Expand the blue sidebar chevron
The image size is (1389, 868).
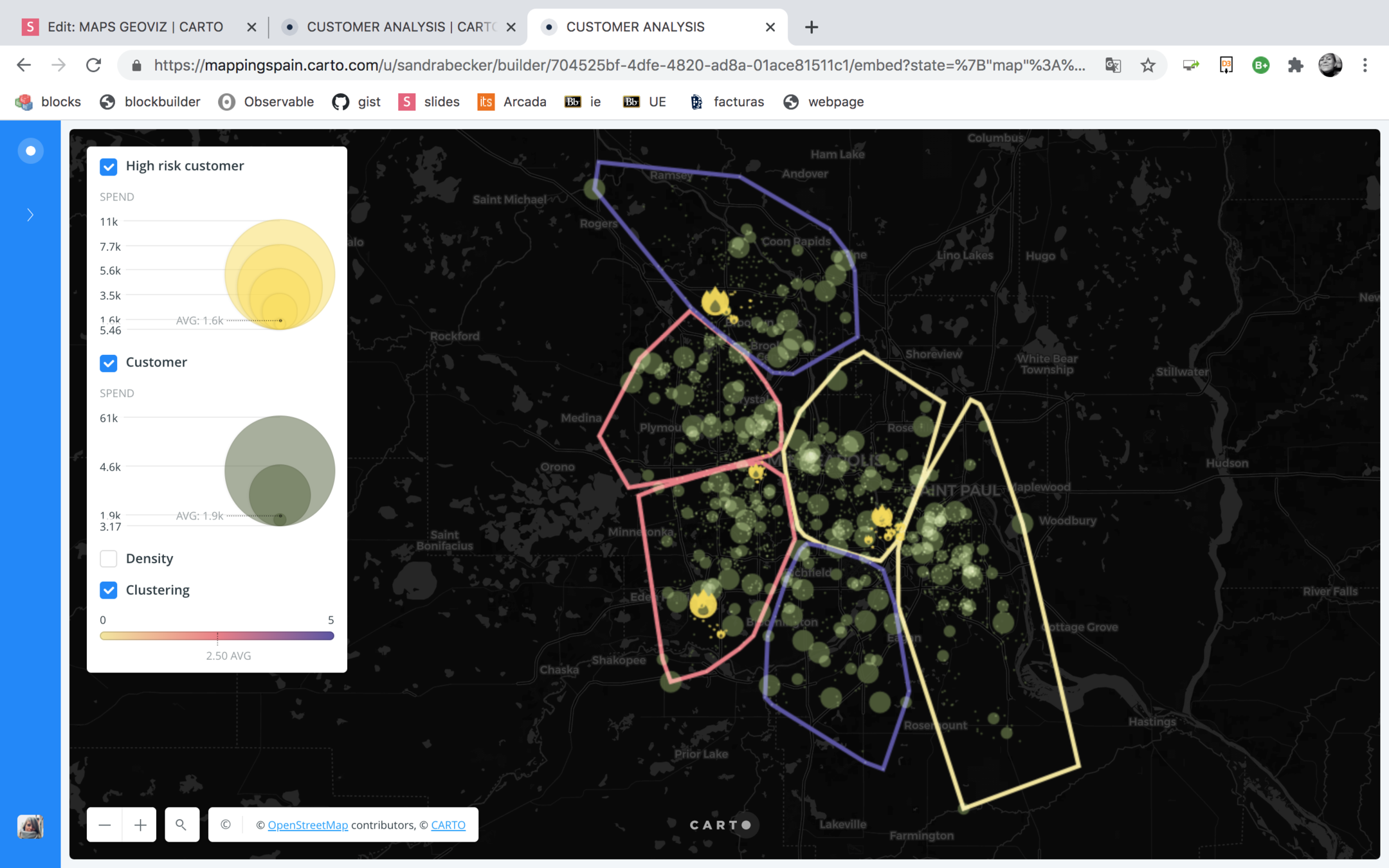point(30,215)
